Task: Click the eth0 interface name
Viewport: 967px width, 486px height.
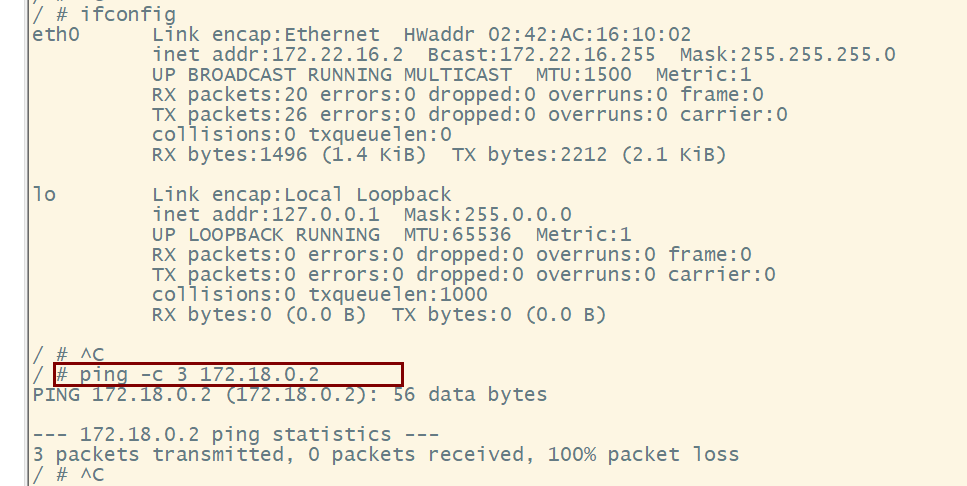Action: click(x=56, y=35)
